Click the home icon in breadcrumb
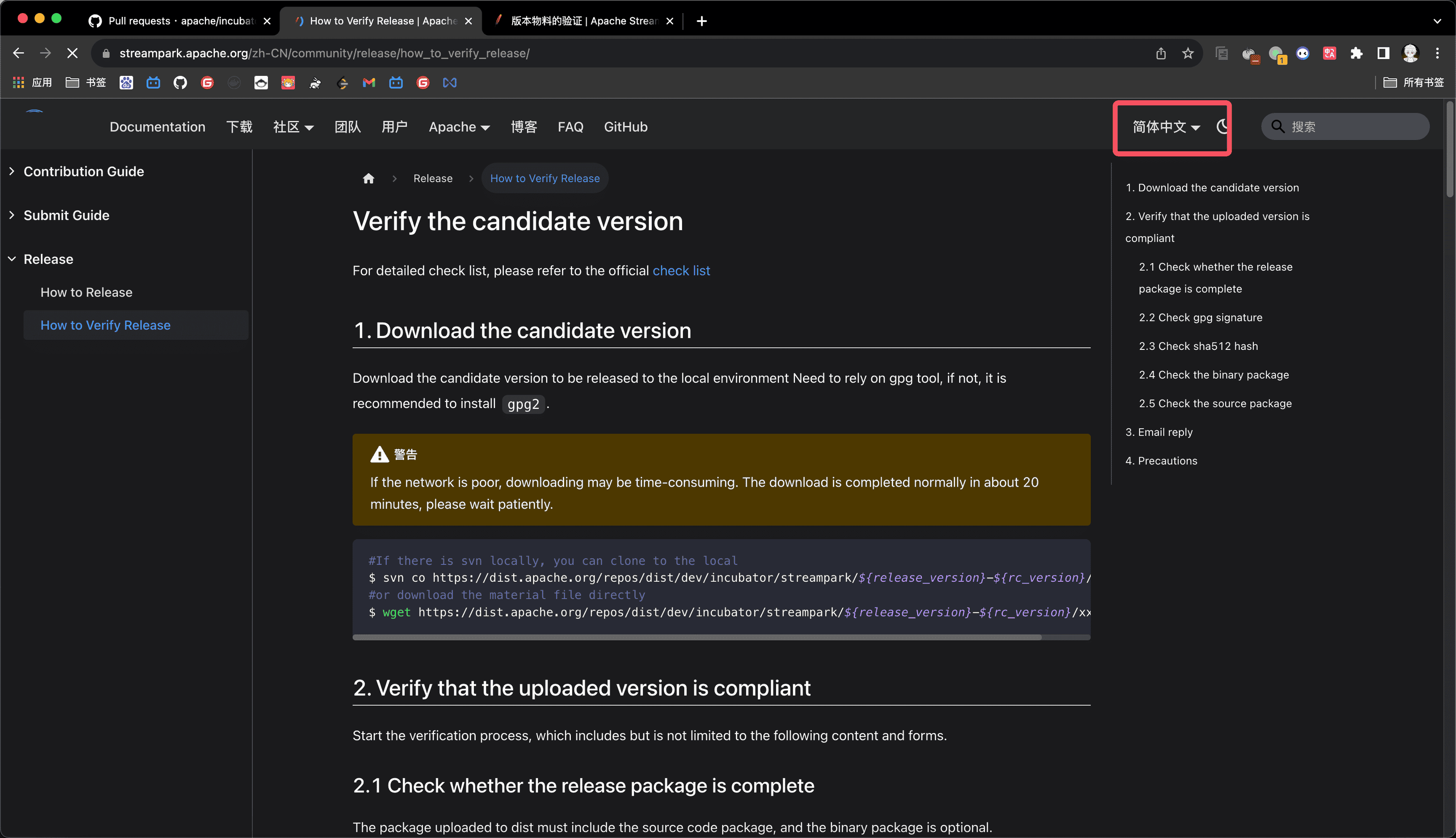1456x838 pixels. point(368,178)
